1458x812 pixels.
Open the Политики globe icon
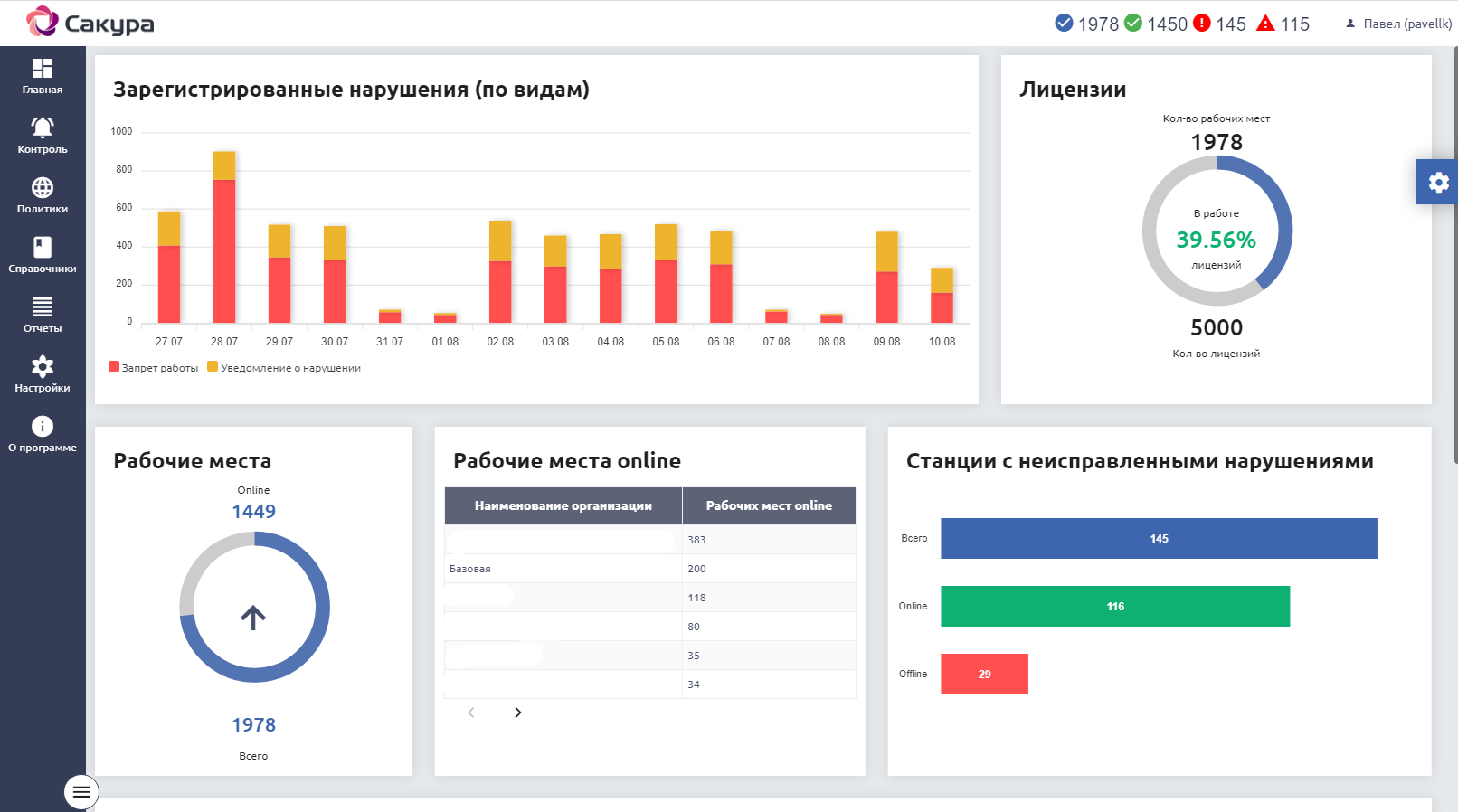click(43, 187)
